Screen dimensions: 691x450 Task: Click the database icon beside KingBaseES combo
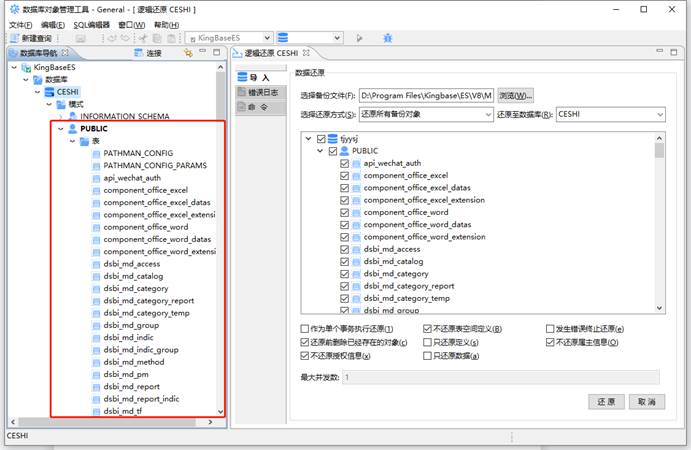(283, 38)
